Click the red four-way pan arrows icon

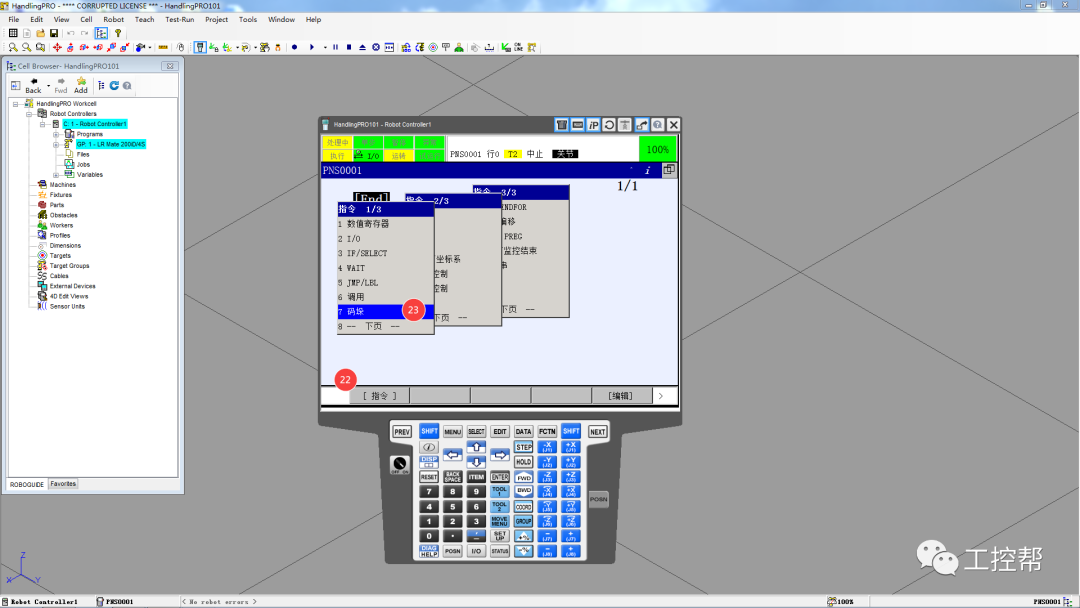click(x=57, y=48)
